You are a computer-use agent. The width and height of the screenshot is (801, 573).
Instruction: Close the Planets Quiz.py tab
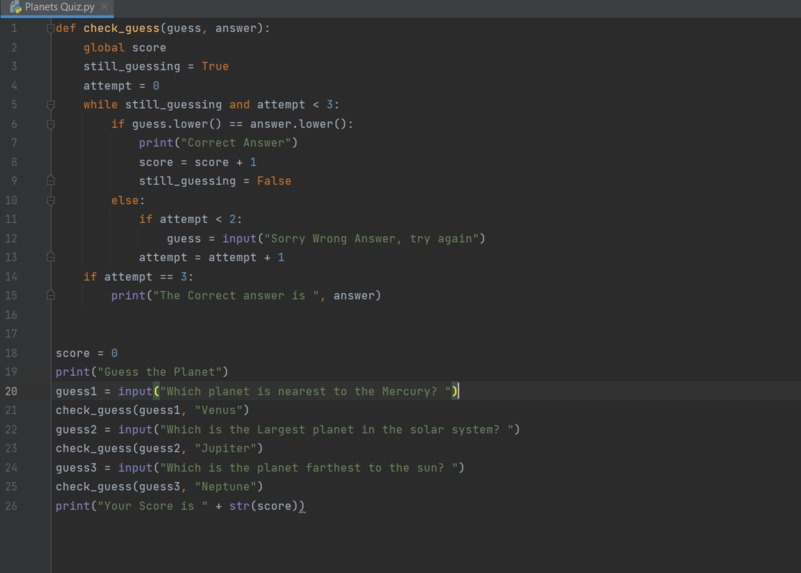[104, 7]
